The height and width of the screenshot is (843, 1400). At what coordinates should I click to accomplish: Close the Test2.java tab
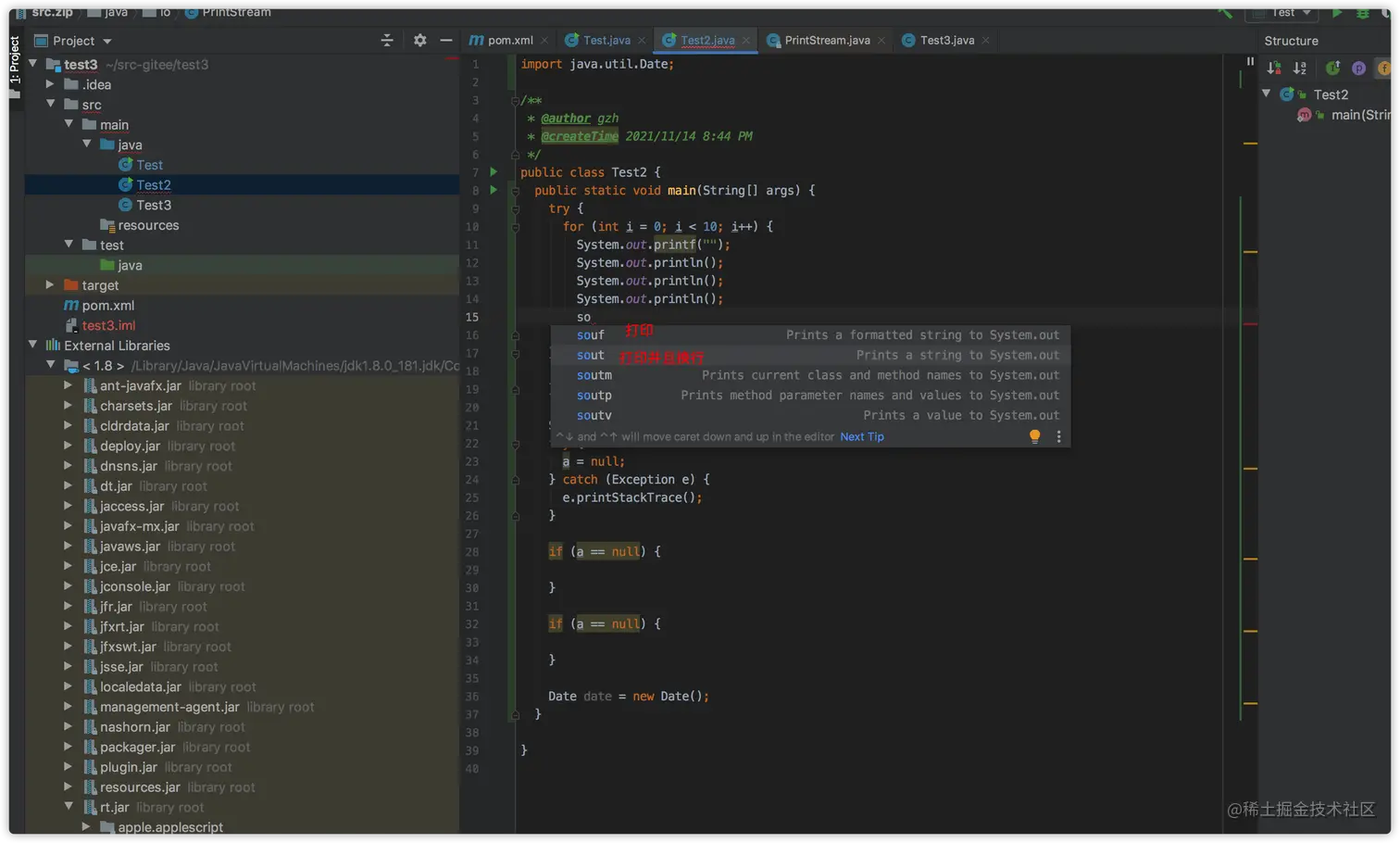746,40
